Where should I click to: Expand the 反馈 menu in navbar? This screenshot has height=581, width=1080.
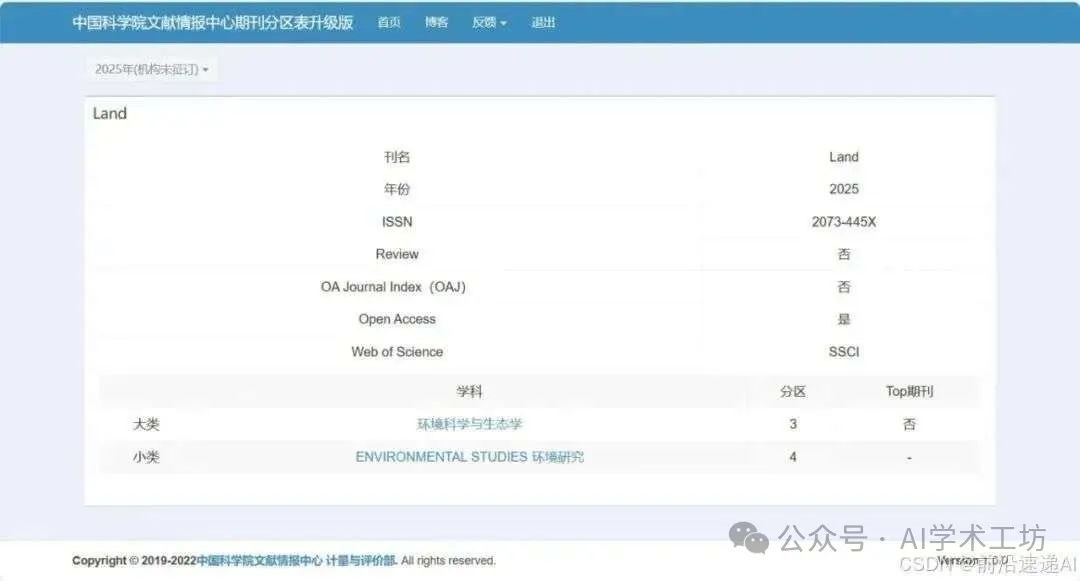click(x=489, y=23)
